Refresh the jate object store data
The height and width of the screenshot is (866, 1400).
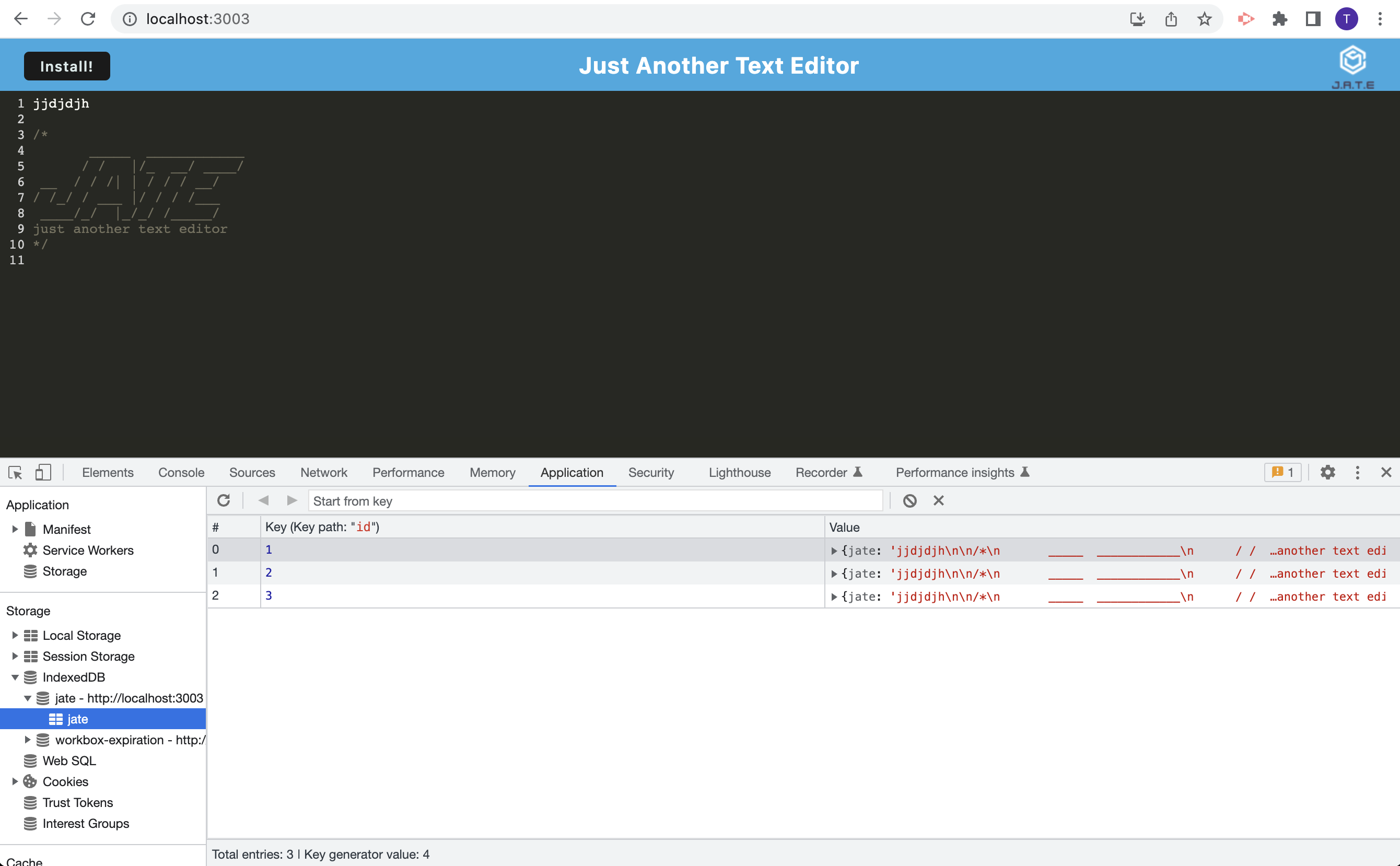[224, 500]
